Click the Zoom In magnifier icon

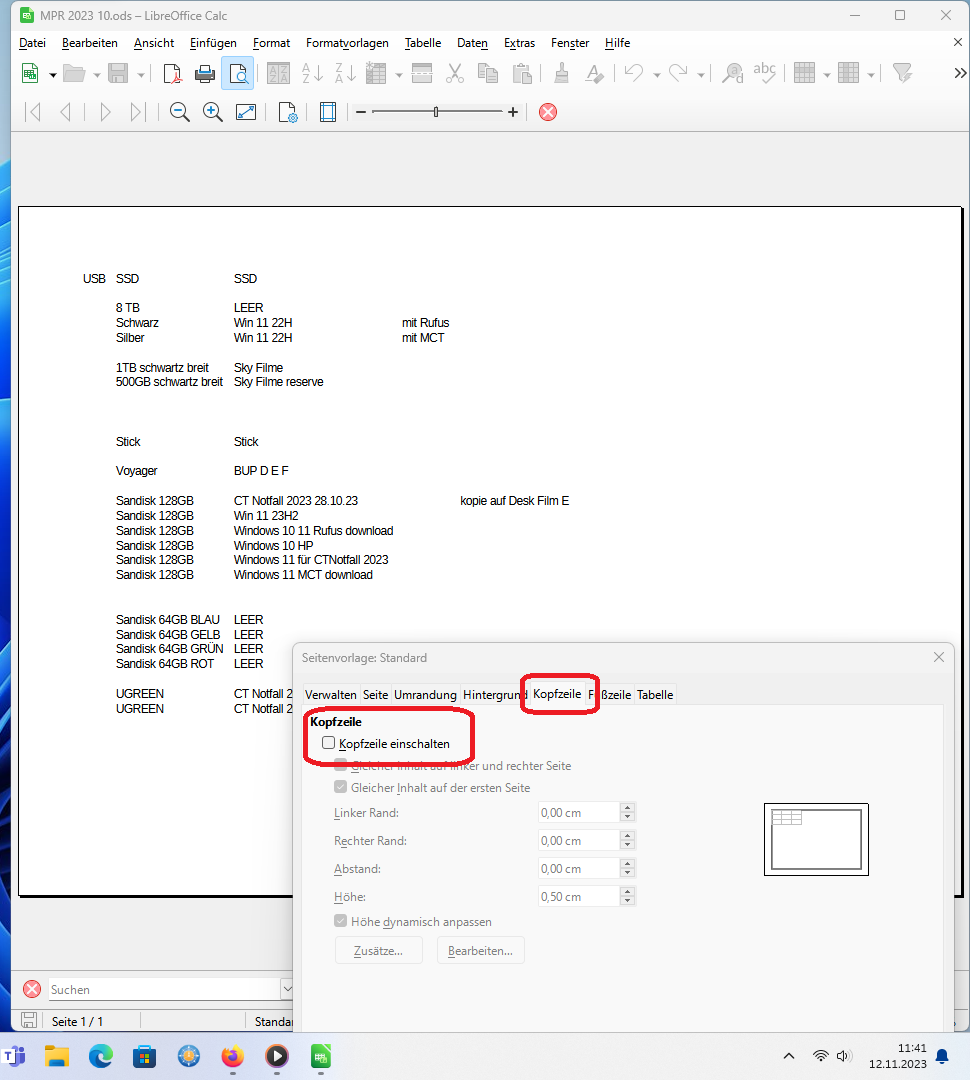point(212,112)
